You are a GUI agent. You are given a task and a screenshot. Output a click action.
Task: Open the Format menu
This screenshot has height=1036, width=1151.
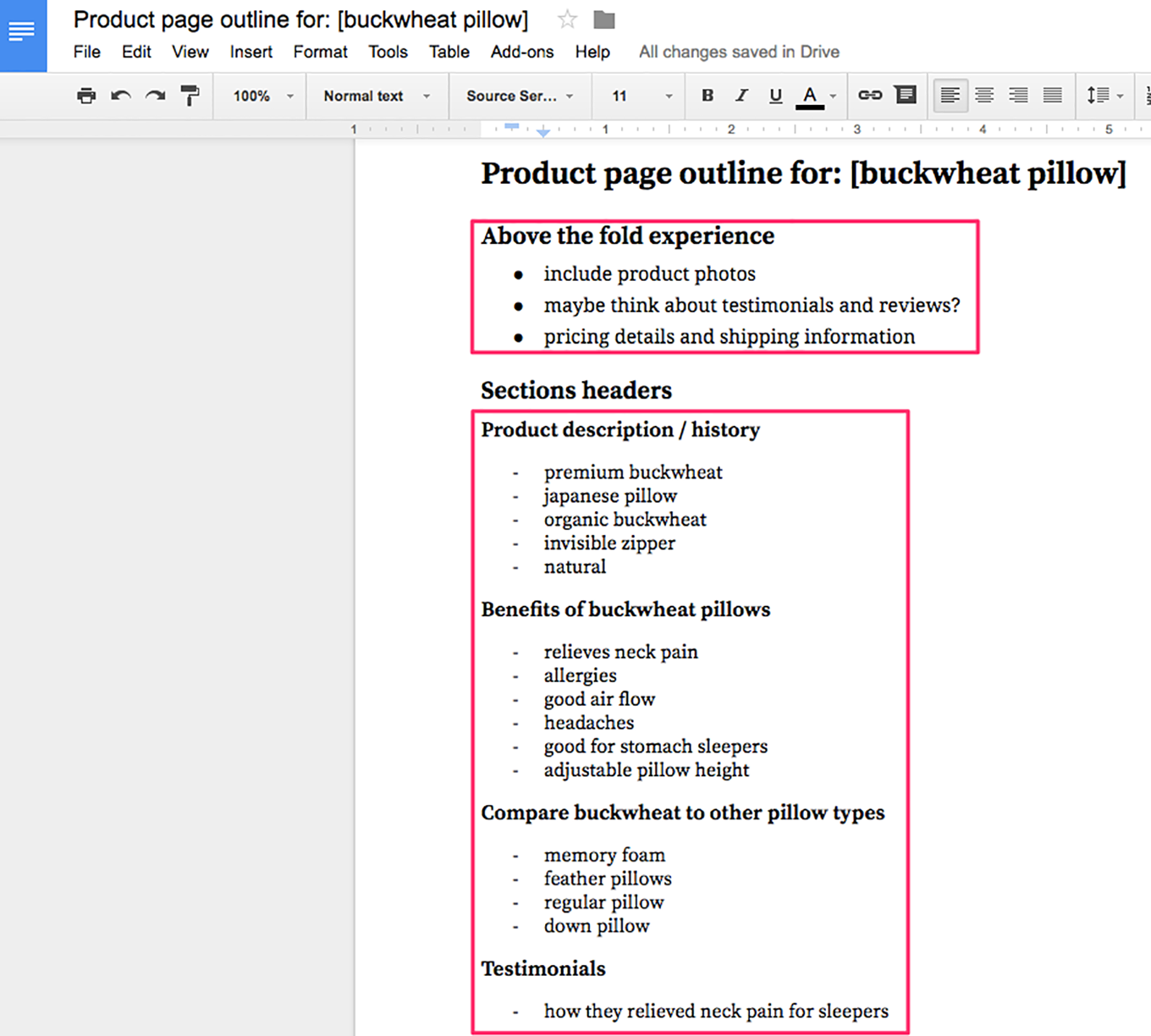coord(321,52)
